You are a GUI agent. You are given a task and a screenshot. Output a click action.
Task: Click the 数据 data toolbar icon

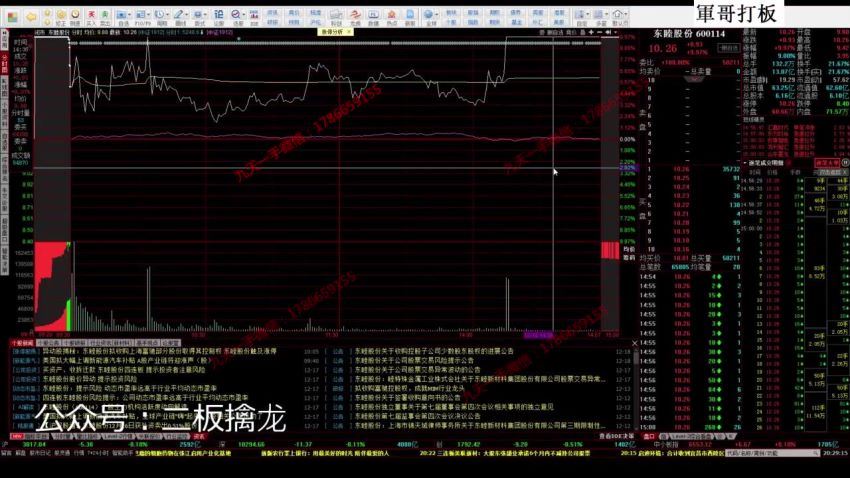[x=374, y=15]
